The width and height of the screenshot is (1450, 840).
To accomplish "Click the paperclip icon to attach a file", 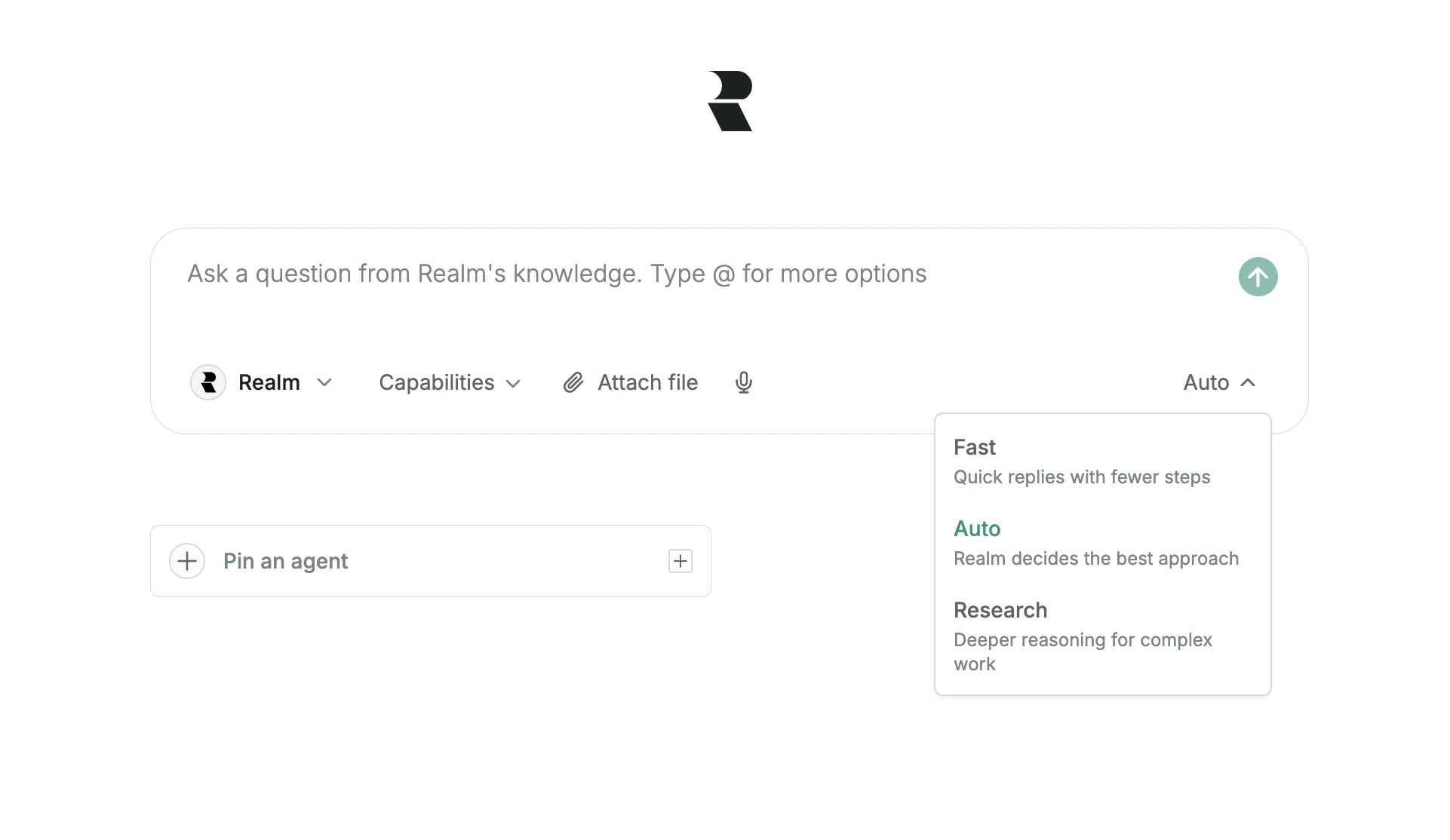I will tap(574, 383).
